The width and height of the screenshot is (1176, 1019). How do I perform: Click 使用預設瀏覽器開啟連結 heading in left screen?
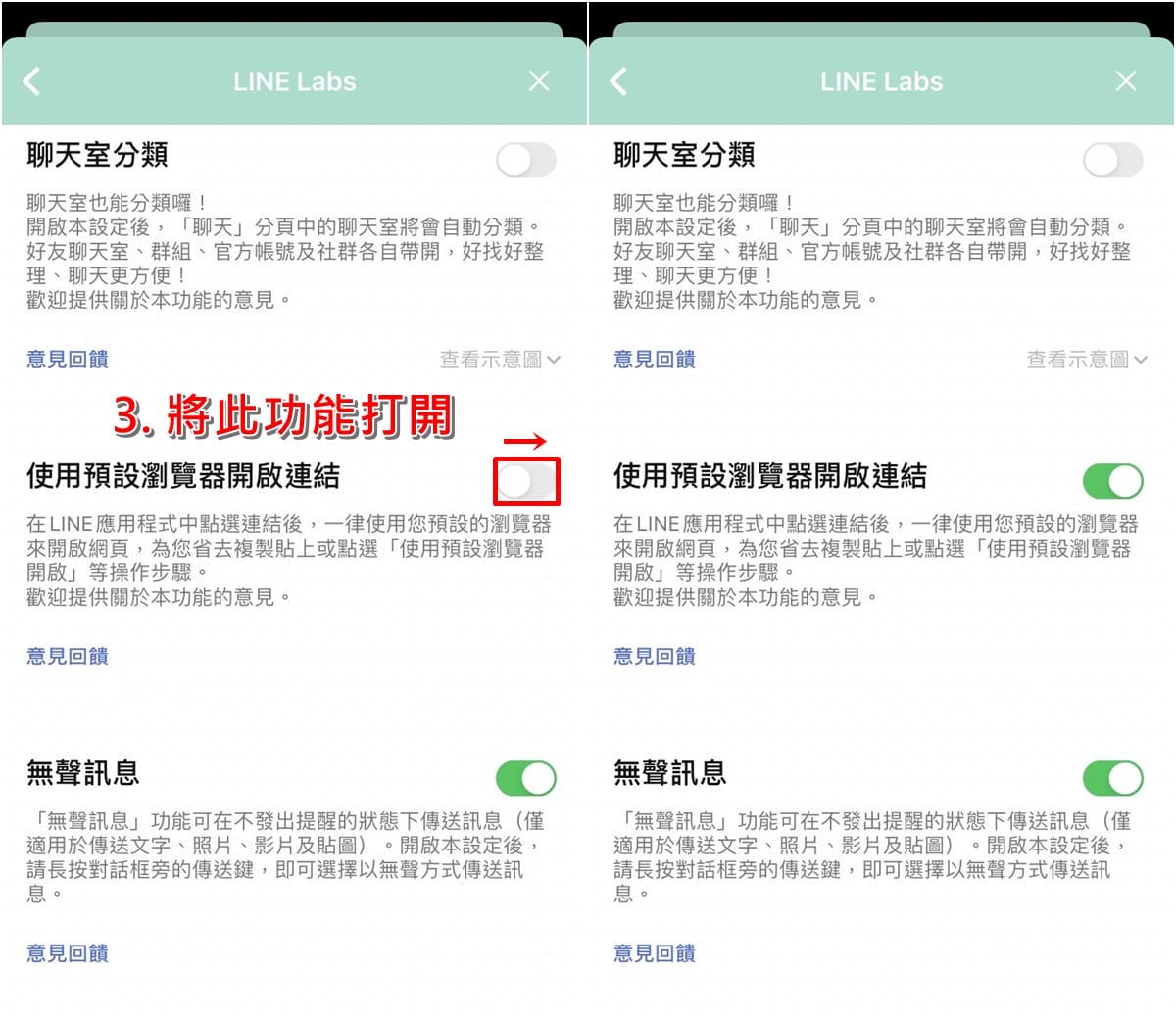click(183, 476)
